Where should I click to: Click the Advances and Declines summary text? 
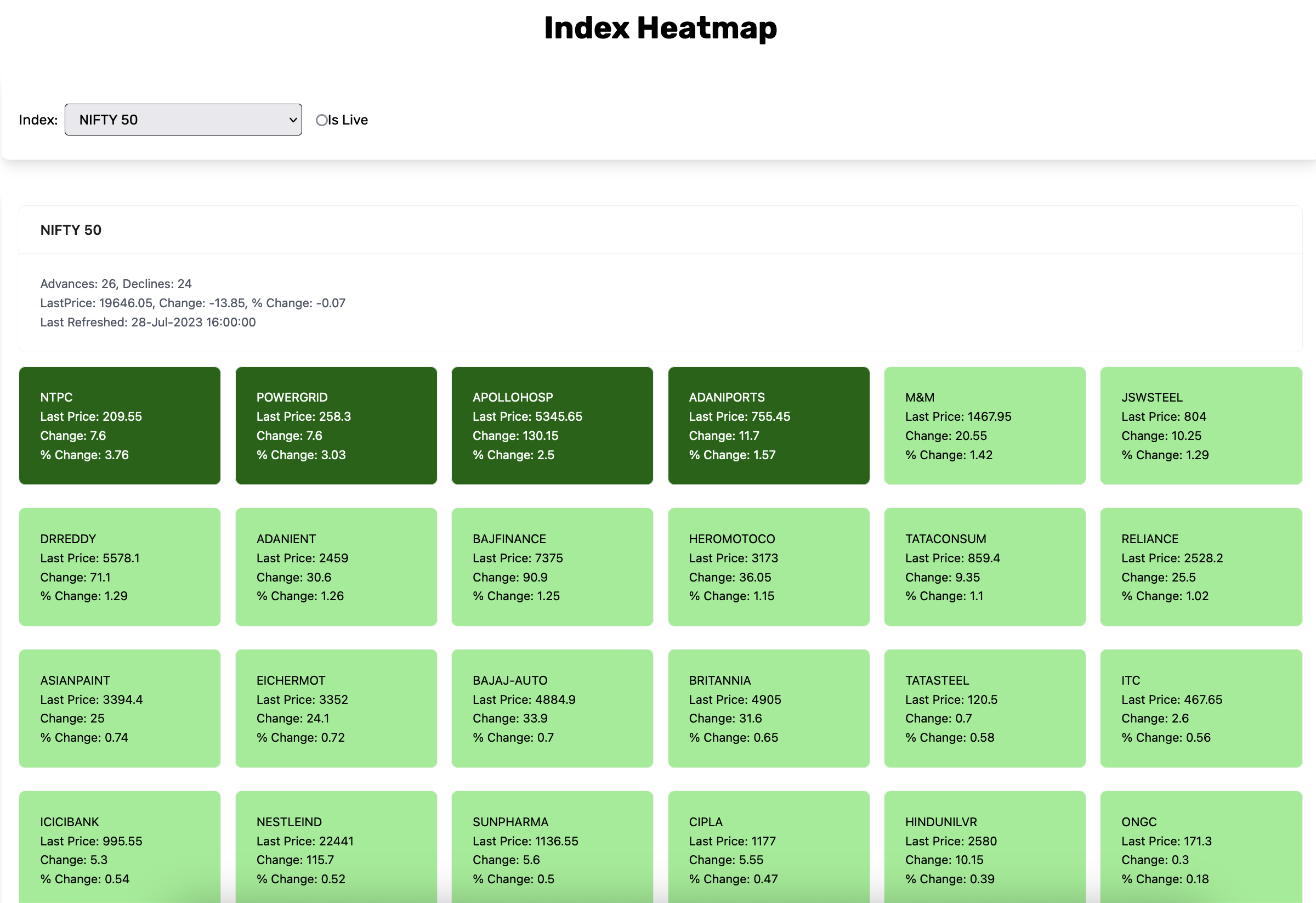[116, 283]
